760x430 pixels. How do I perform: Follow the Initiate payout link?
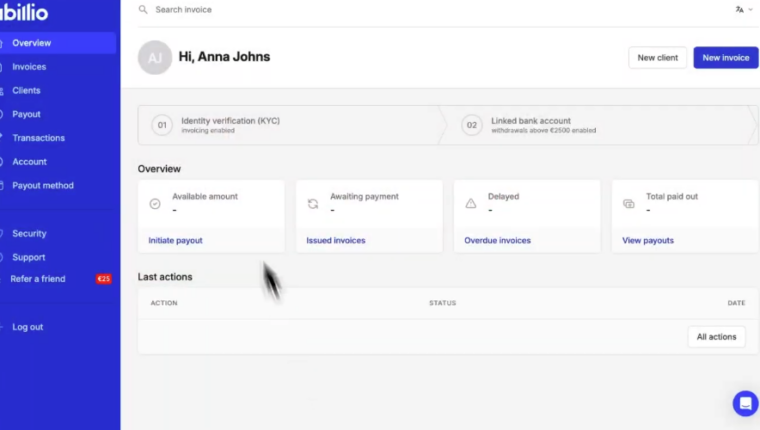pos(175,241)
